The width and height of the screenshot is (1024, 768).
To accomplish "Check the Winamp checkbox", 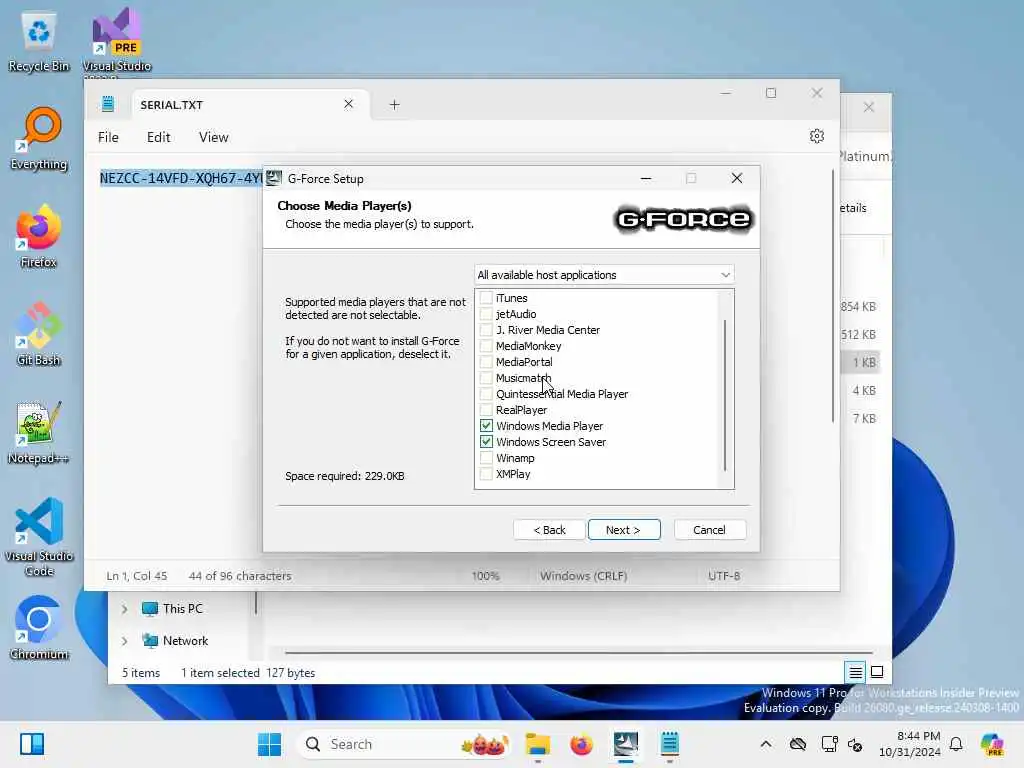I will (x=486, y=458).
